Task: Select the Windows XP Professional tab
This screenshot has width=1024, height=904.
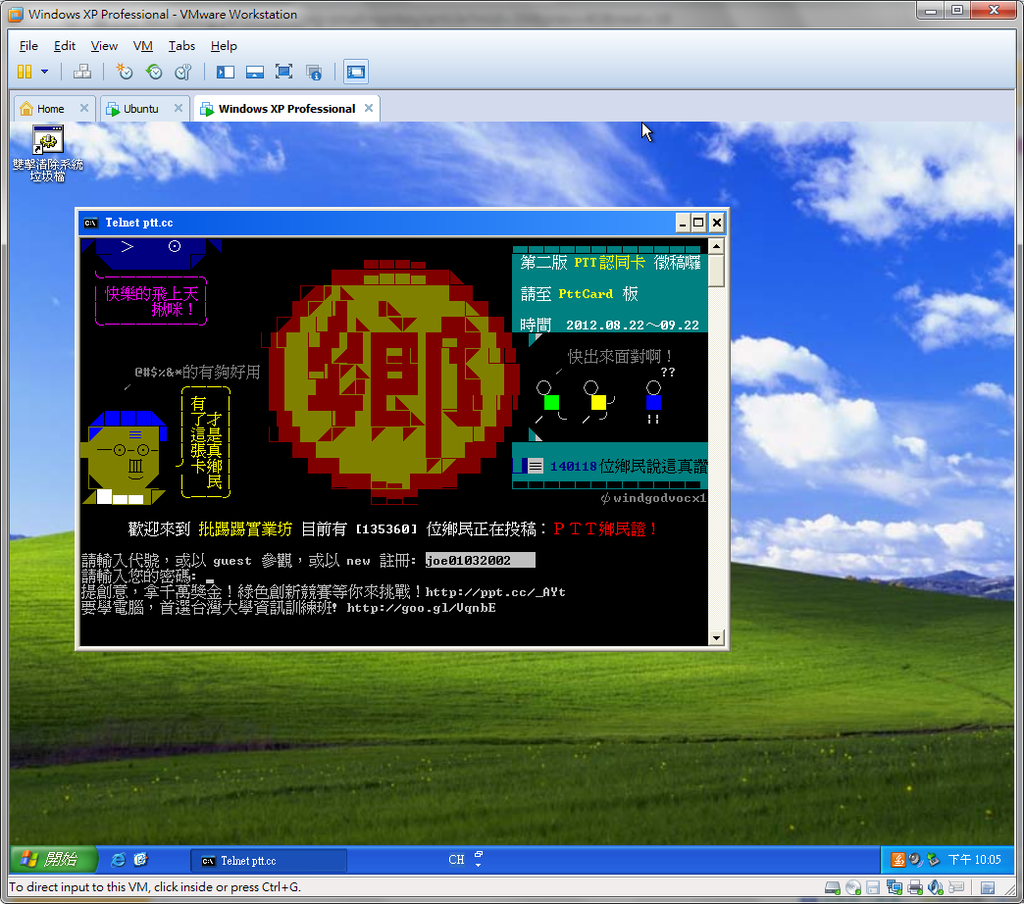Action: pyautogui.click(x=287, y=109)
